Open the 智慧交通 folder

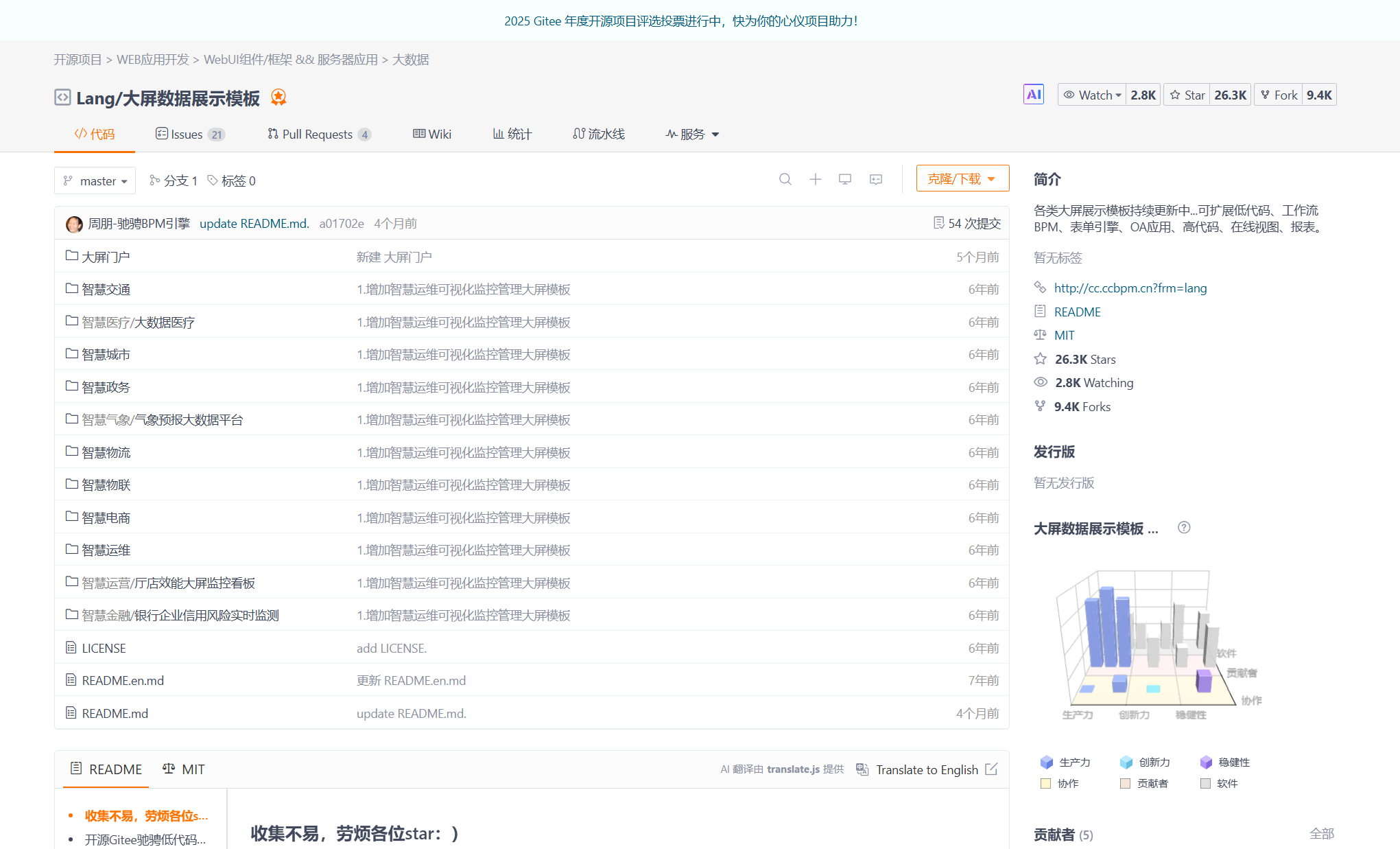pos(107,289)
